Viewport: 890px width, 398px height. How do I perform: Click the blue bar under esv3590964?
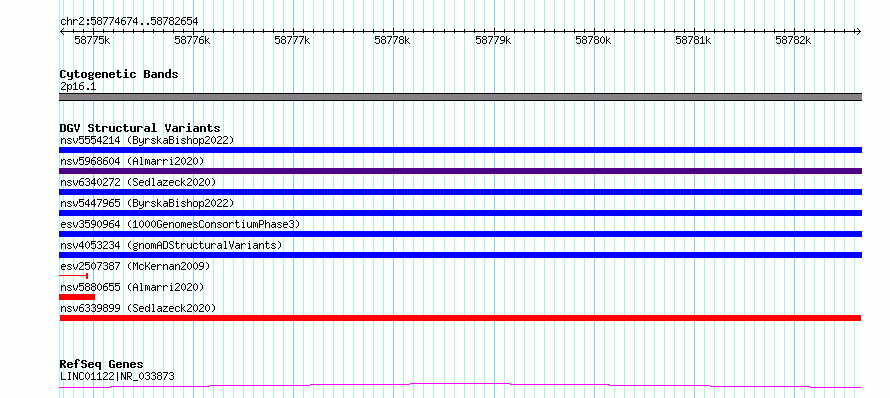click(x=460, y=234)
